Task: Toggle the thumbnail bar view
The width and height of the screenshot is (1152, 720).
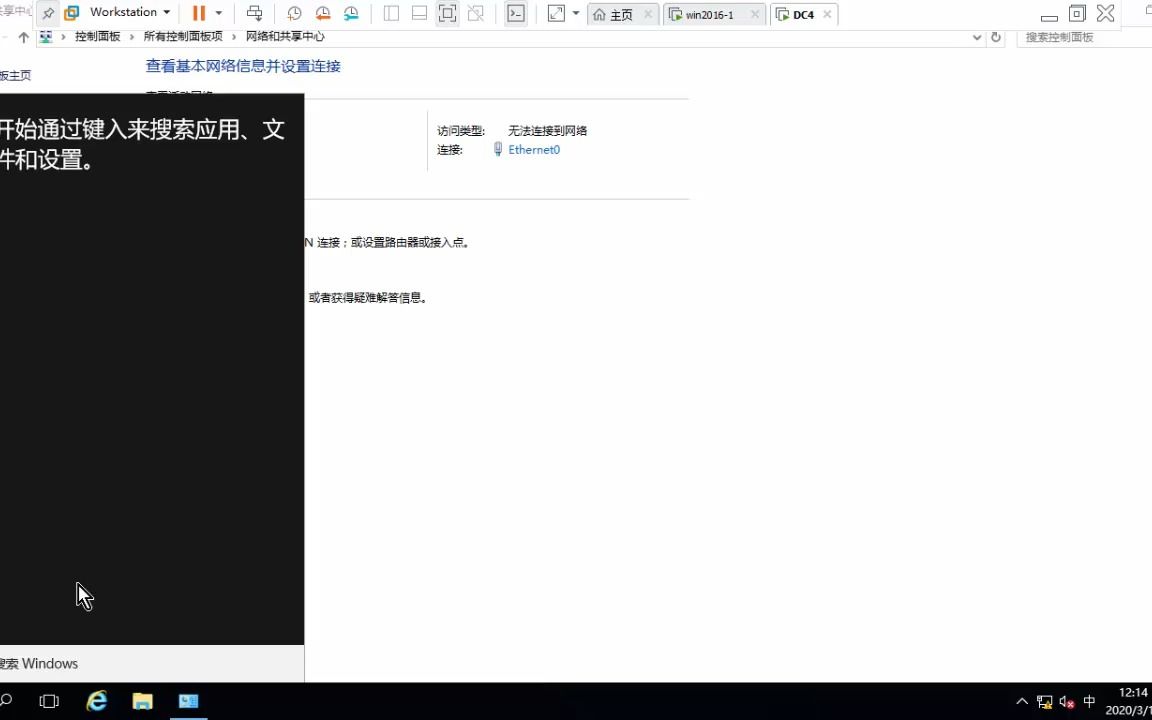Action: (x=420, y=13)
